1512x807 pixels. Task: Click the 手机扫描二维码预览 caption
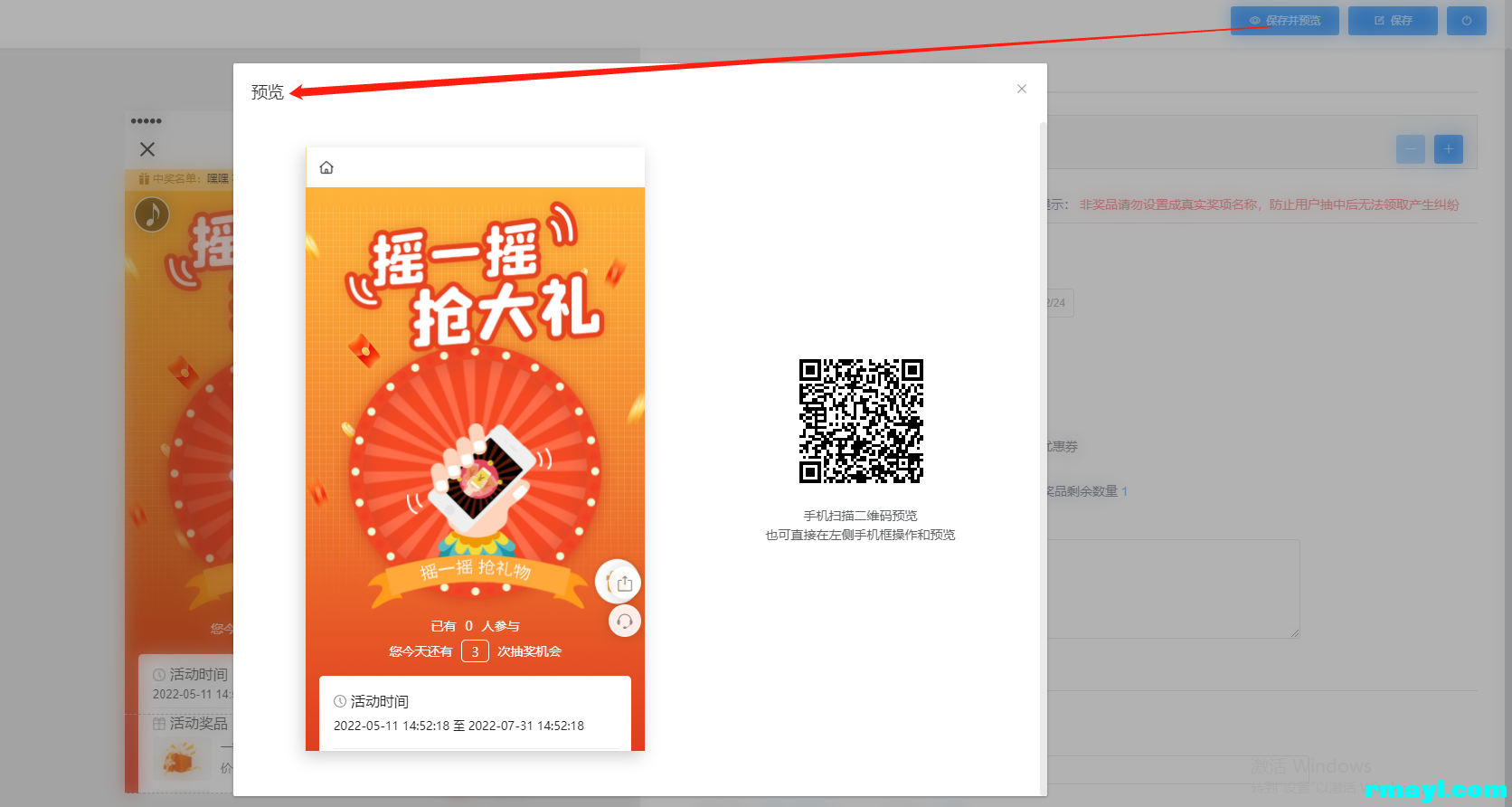(x=861, y=516)
